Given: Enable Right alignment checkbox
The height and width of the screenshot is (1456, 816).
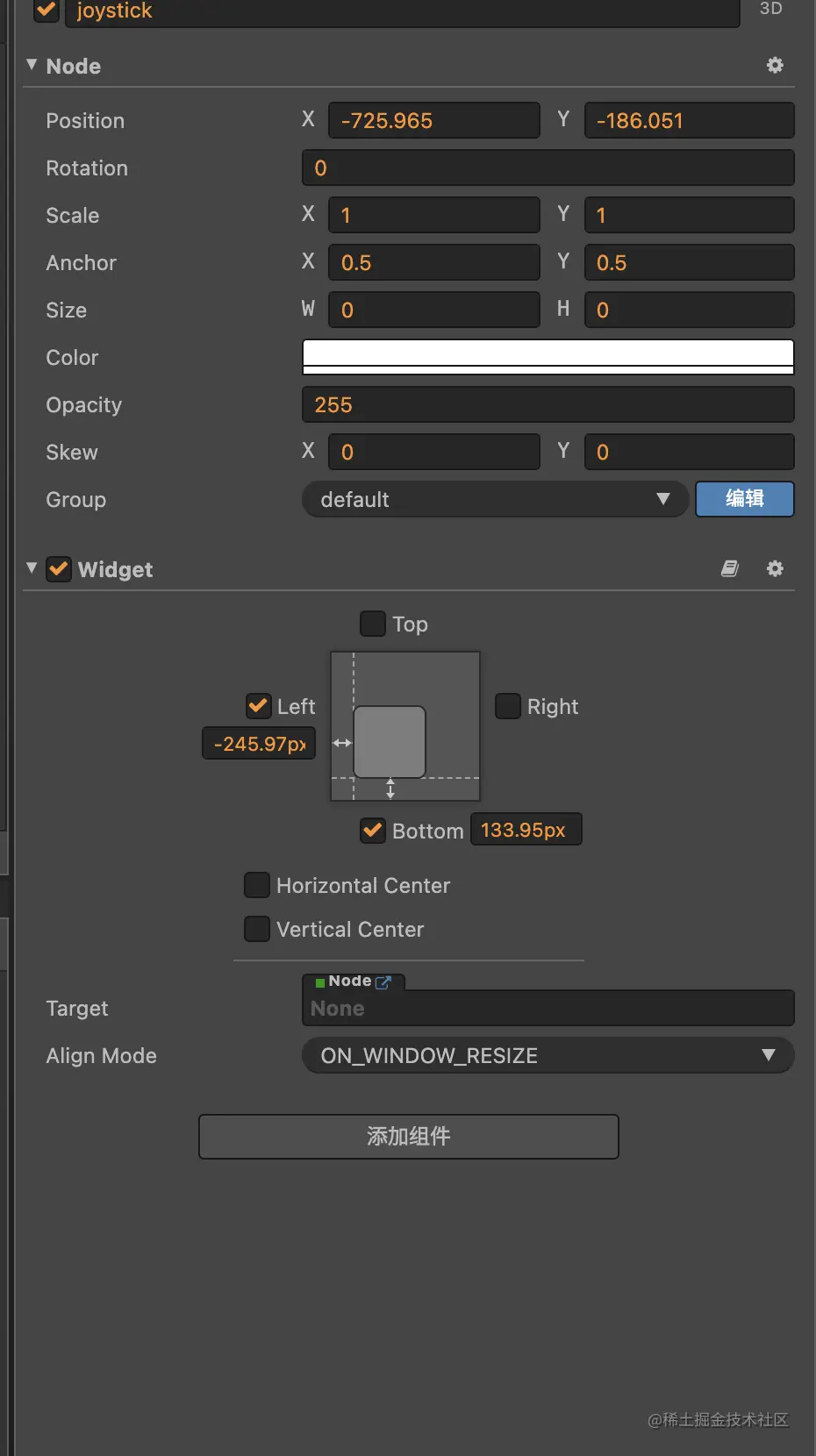Looking at the screenshot, I should 508,707.
